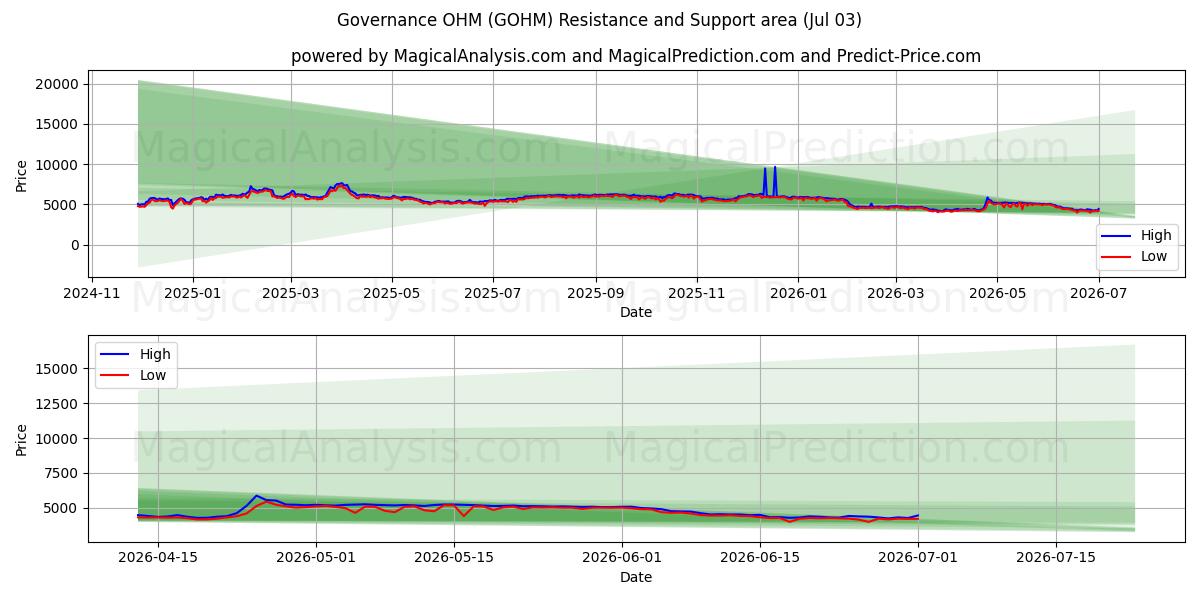Select the 20000 tick on the upper chart's price axis
The height and width of the screenshot is (600, 1200).
(58, 84)
